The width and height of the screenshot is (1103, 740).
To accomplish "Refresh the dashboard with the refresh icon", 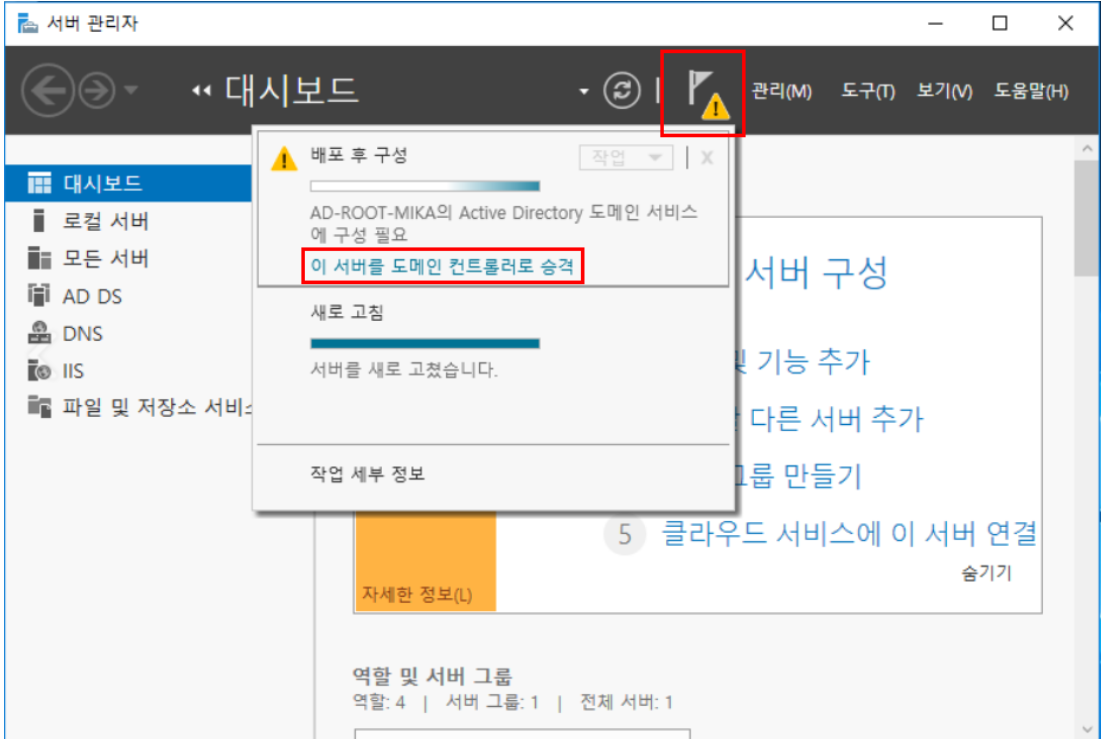I will point(622,90).
